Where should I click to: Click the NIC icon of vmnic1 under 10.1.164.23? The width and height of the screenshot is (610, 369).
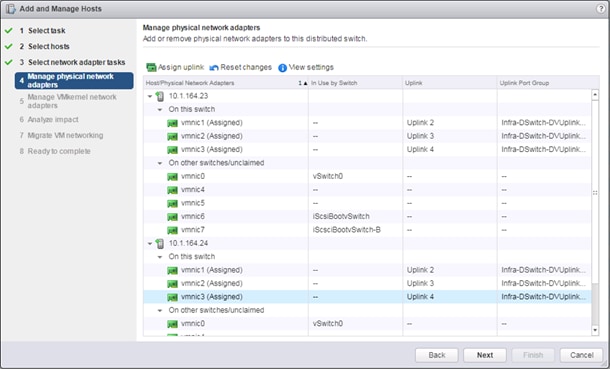coord(172,124)
